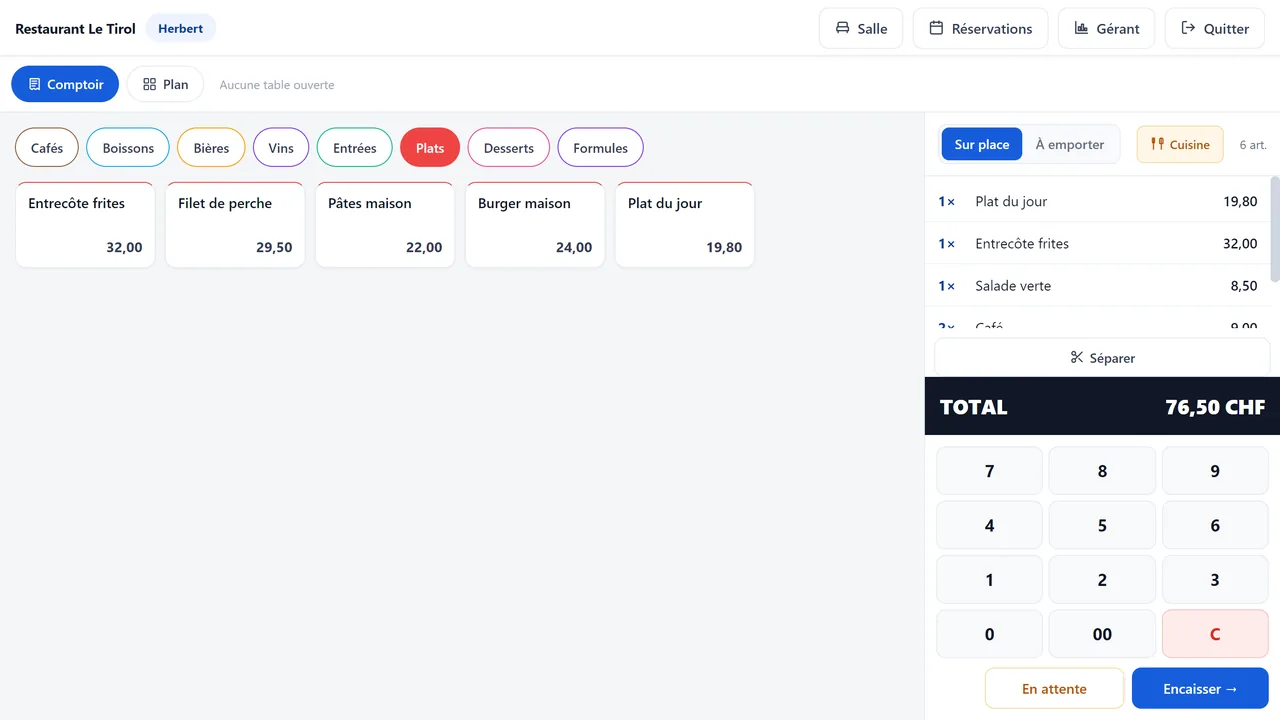Switch to the Formules category

pos(600,148)
